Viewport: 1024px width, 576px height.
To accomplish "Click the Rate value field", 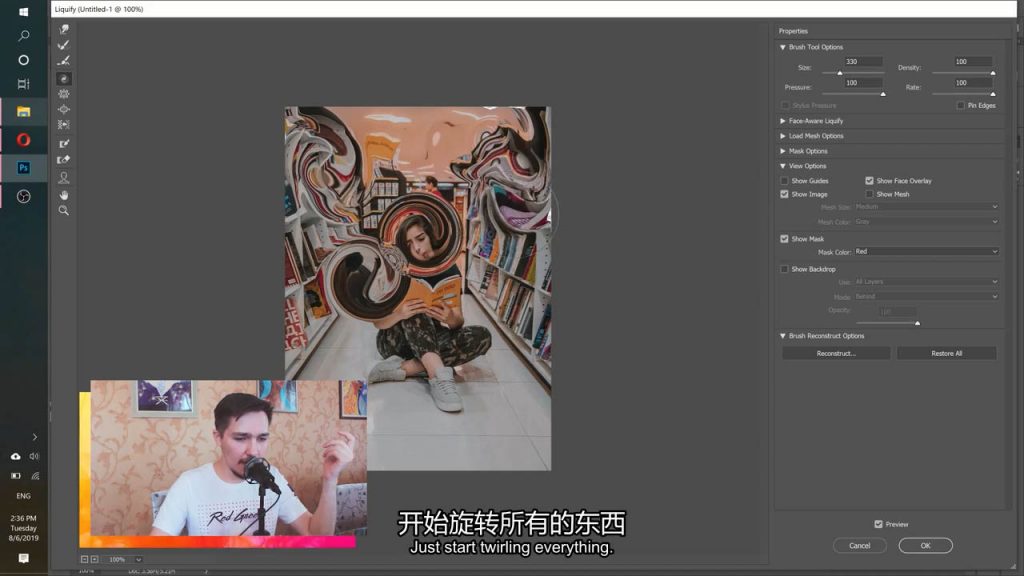I will (972, 83).
